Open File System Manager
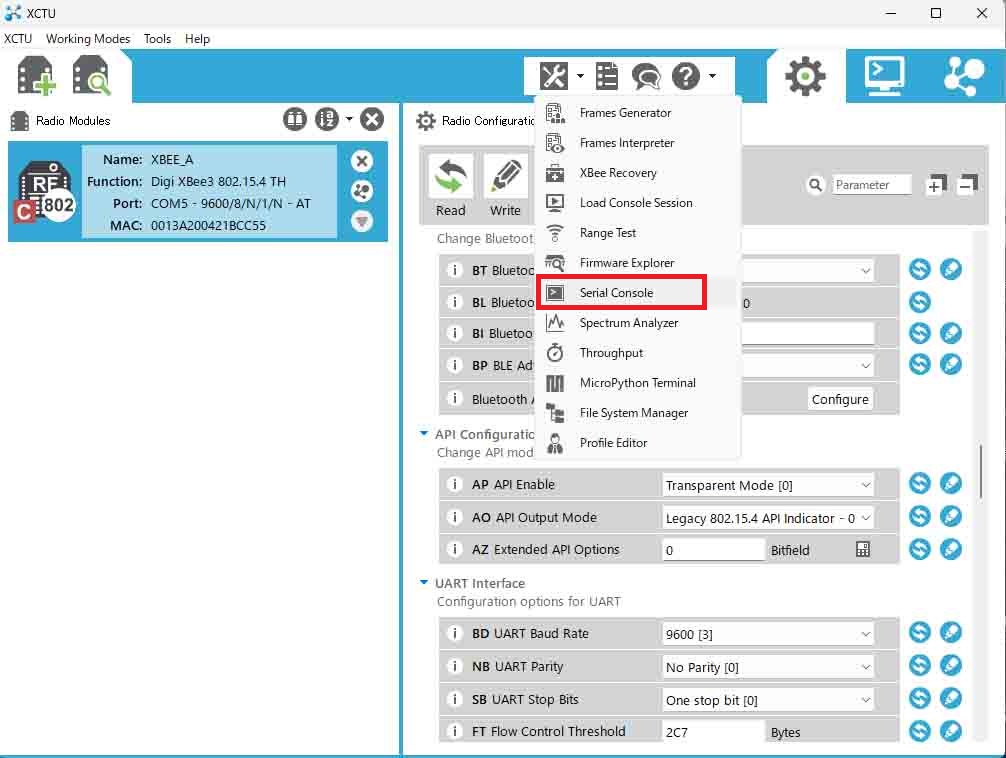Image resolution: width=1006 pixels, height=758 pixels. point(637,413)
